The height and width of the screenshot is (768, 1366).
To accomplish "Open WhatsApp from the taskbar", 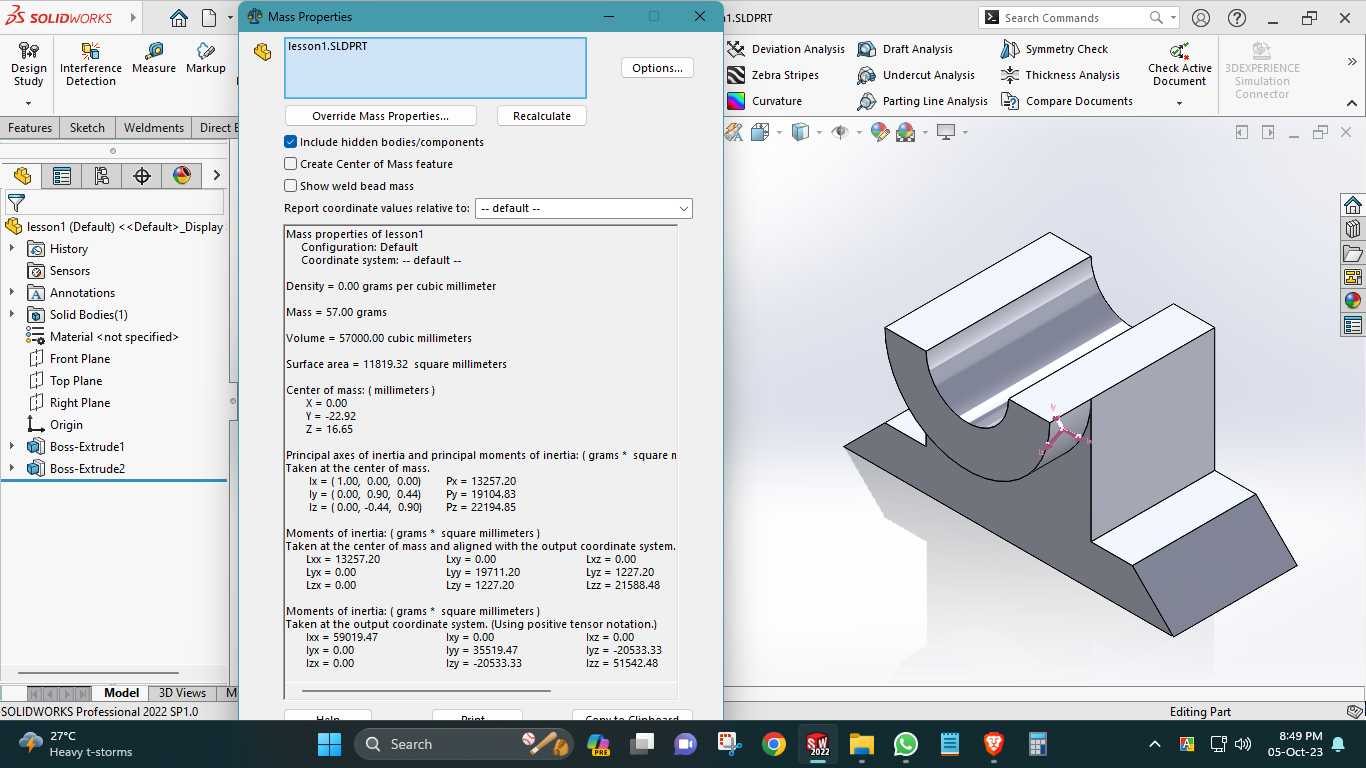I will [906, 744].
